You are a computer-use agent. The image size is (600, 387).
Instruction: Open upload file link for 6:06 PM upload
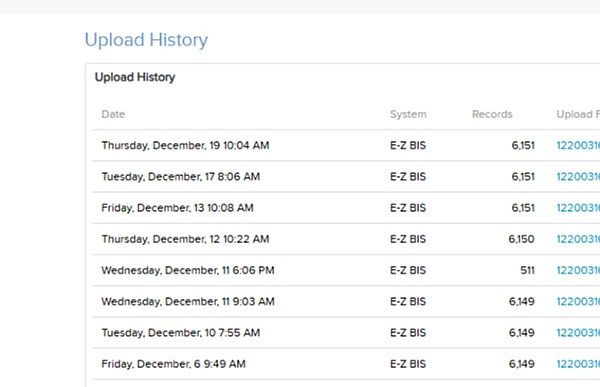(x=578, y=270)
